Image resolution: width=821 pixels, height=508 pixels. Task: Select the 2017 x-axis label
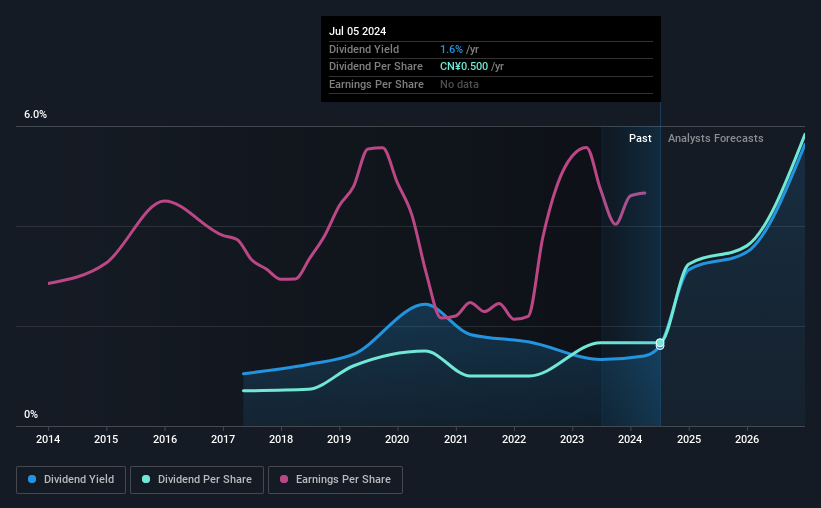223,439
